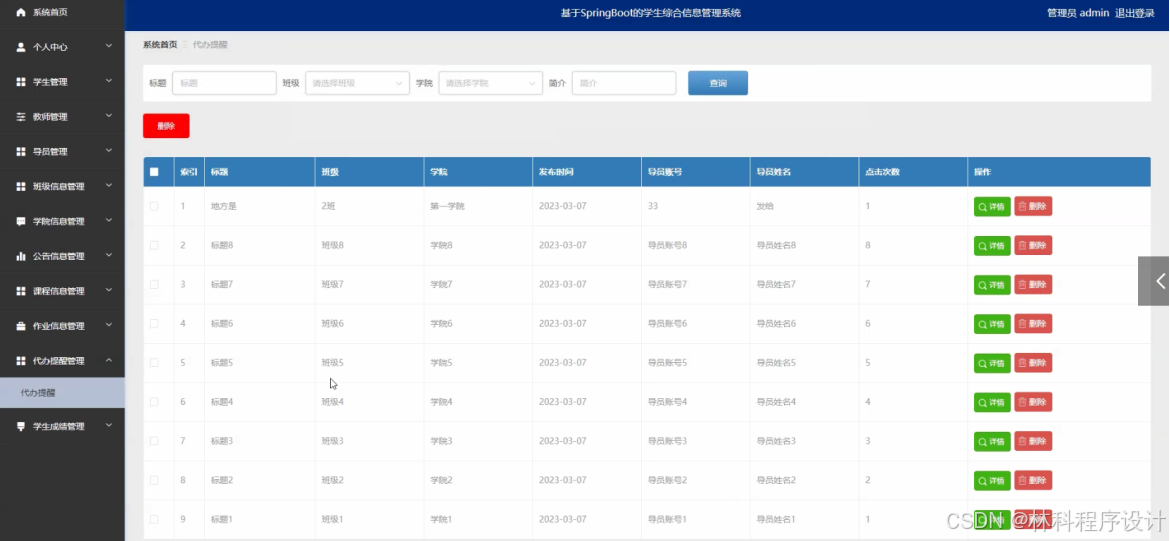Click the blue 查询 button
The image size is (1170, 541).
718,83
